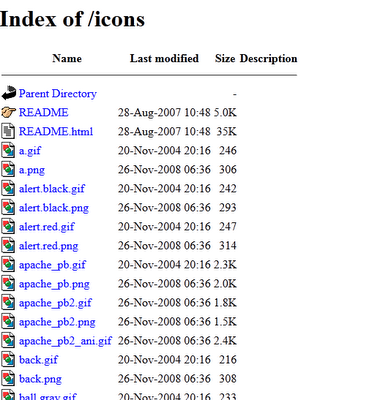Click the apache_pb.gif size value 2.3K
The width and height of the screenshot is (380, 400).
(225, 264)
